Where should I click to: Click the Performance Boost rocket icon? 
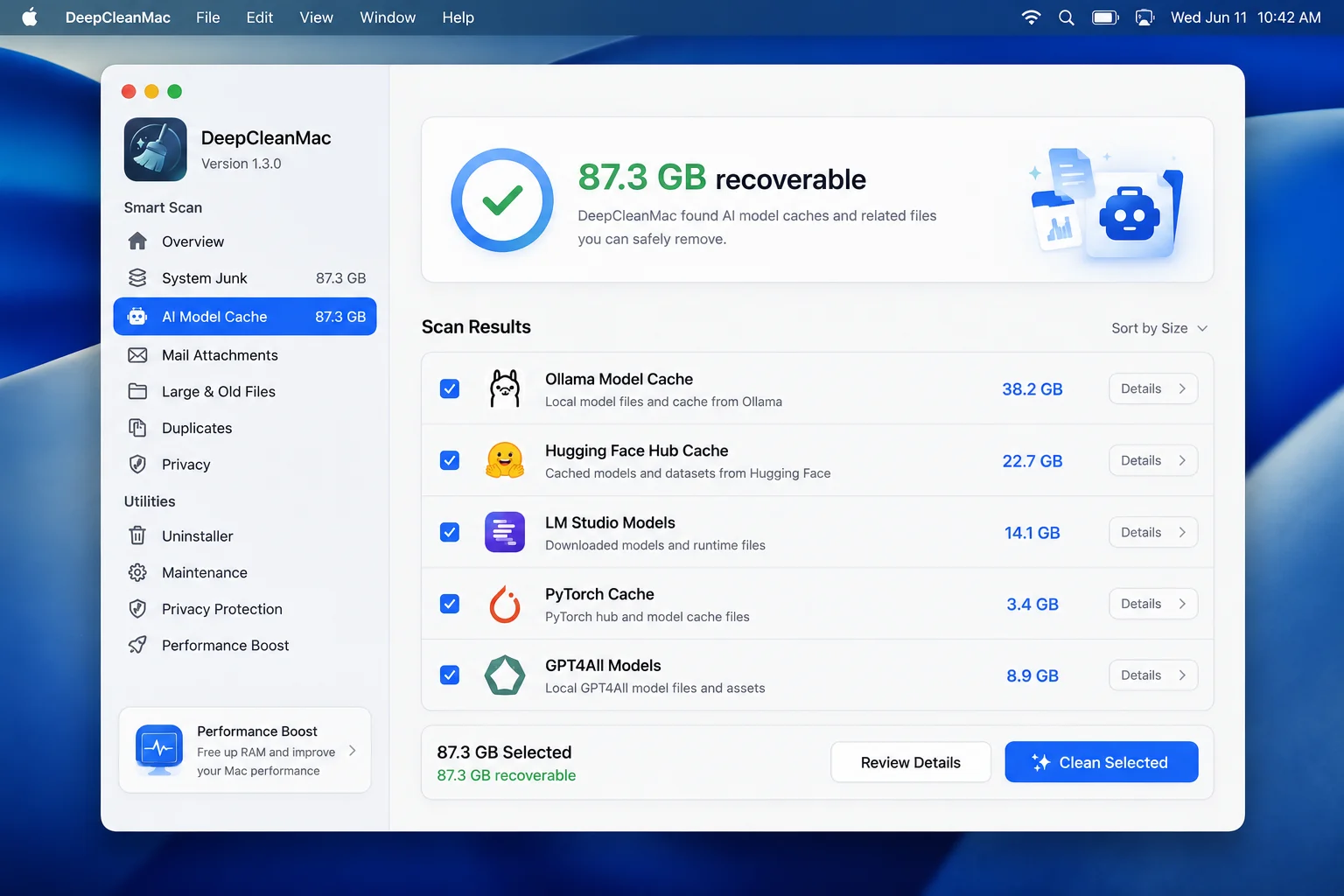(x=137, y=645)
